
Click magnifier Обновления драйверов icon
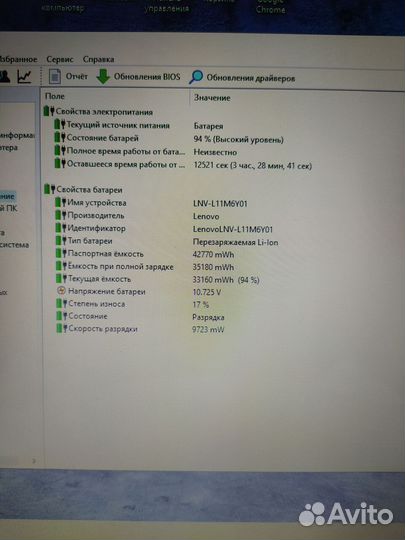tap(196, 77)
